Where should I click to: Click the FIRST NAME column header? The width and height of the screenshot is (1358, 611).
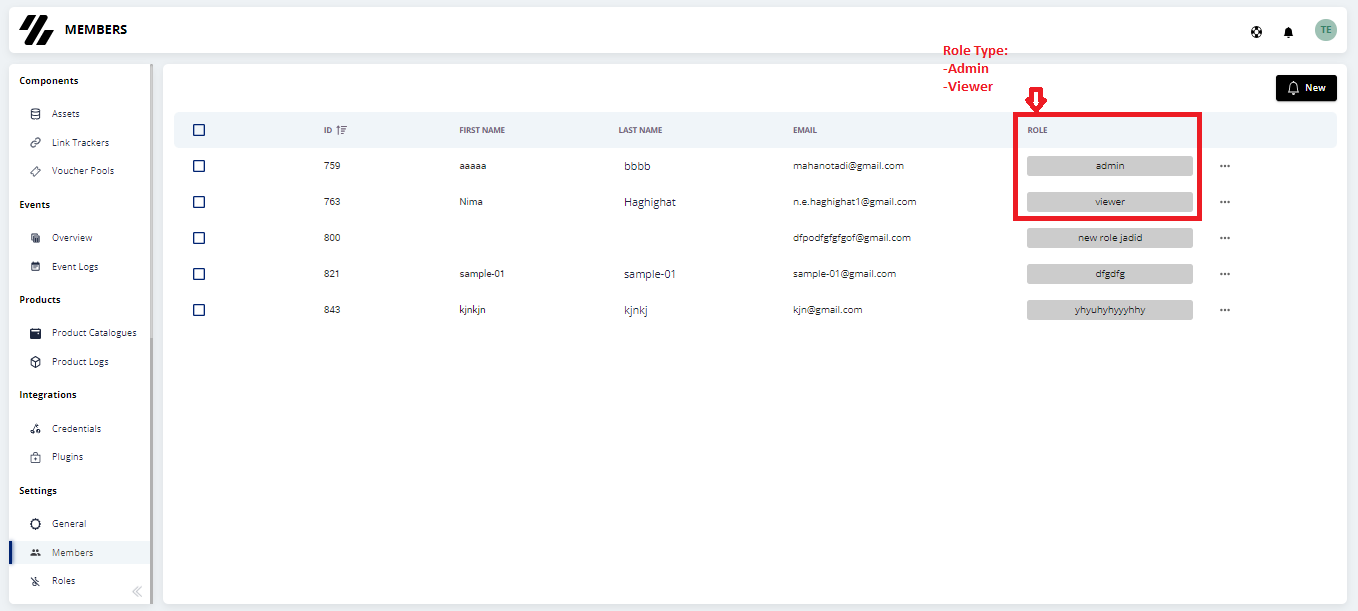(x=482, y=130)
